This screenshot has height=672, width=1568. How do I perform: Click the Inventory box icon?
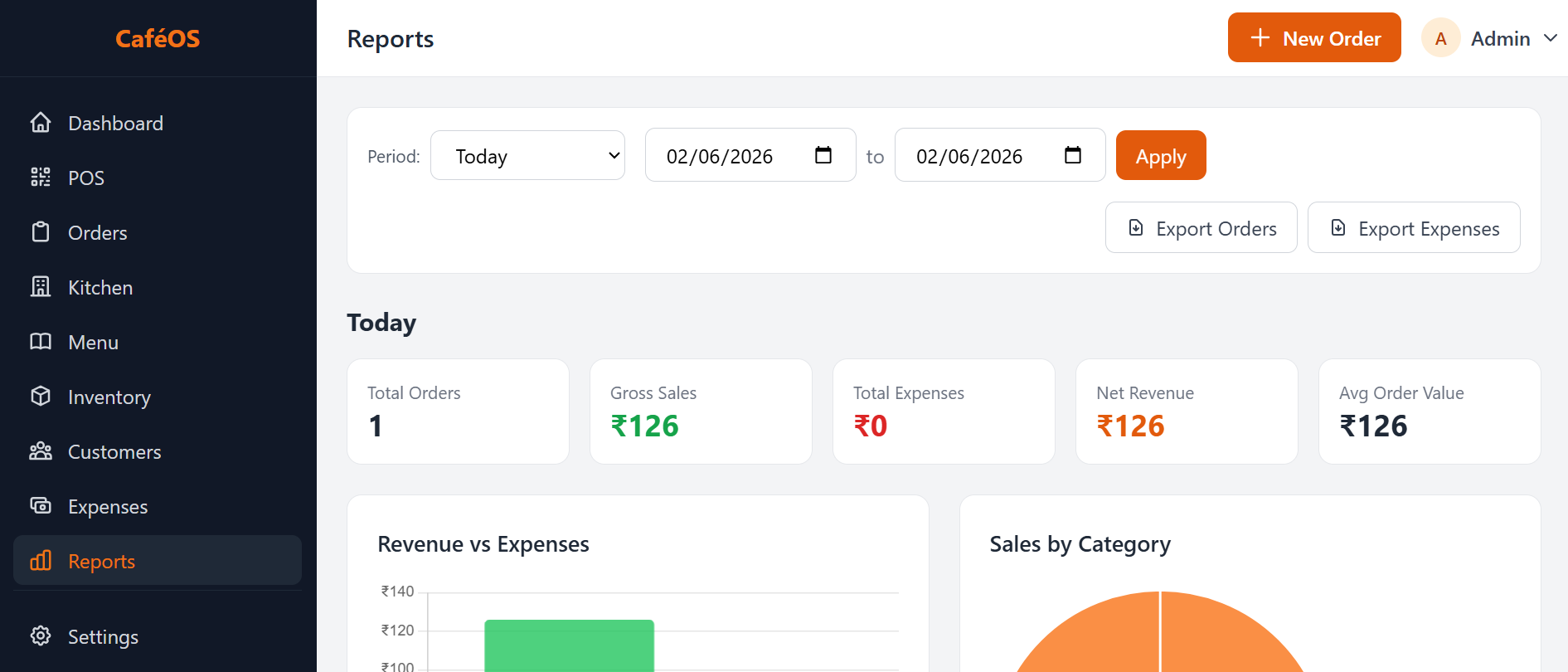tap(41, 397)
